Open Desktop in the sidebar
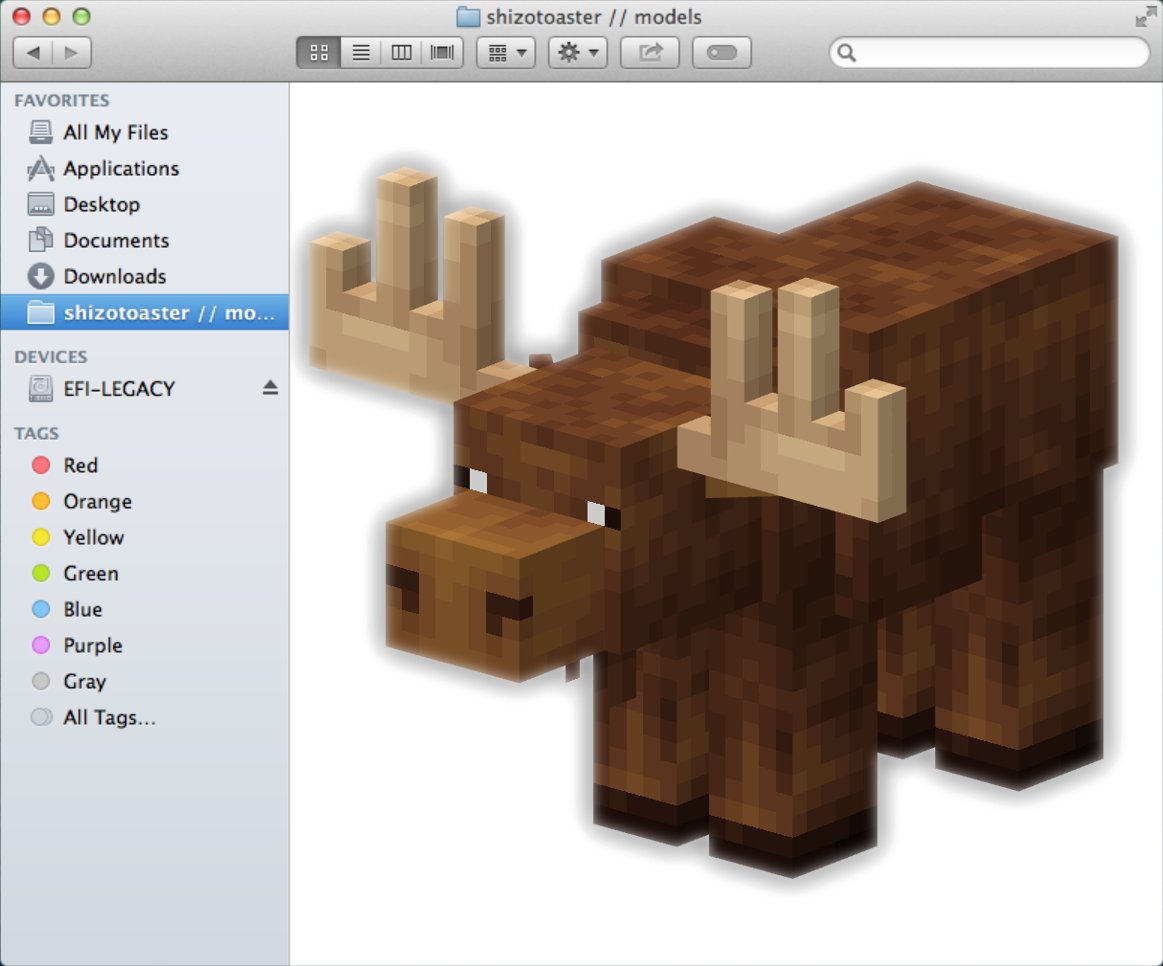 (144, 204)
